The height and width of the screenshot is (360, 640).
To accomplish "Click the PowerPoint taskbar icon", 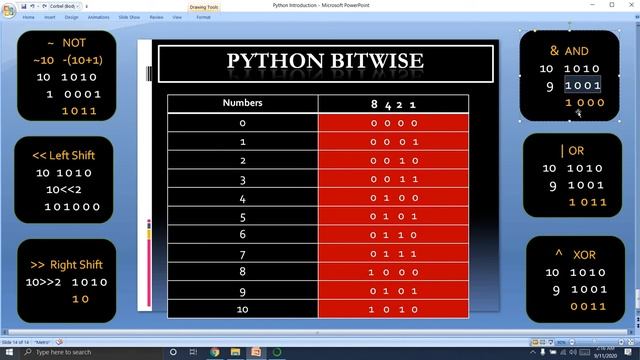I will click(x=256, y=352).
